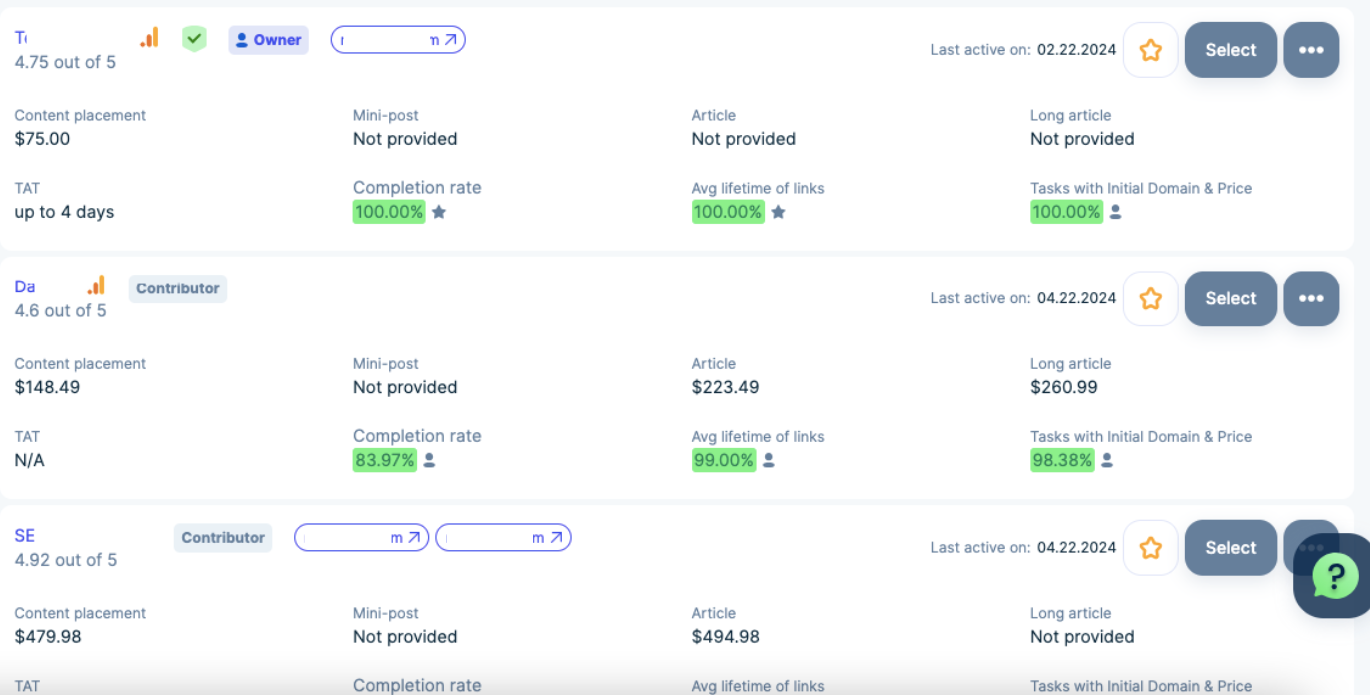The height and width of the screenshot is (695, 1370).
Task: Click the Contributor badge in second listing
Action: click(178, 288)
